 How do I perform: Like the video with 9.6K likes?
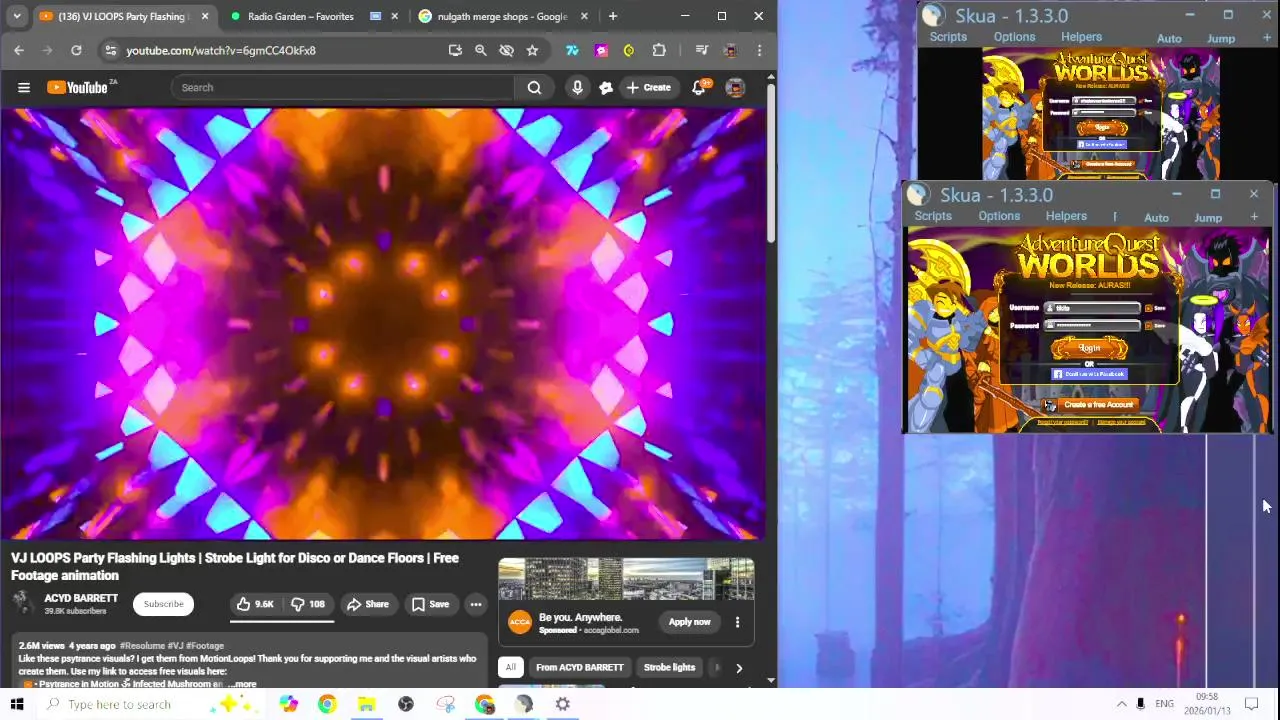click(255, 604)
